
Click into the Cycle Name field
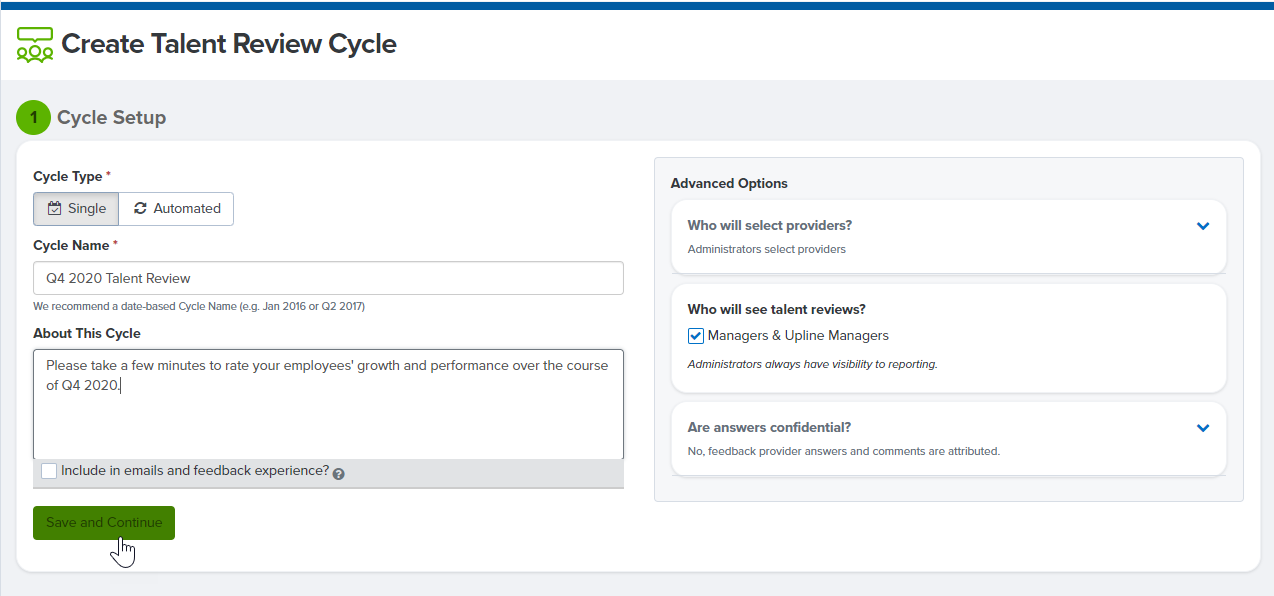(x=328, y=278)
